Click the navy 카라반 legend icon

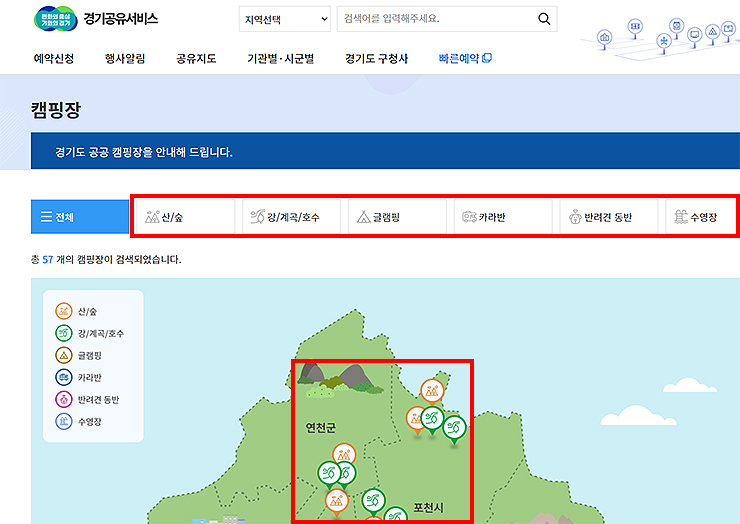click(64, 377)
